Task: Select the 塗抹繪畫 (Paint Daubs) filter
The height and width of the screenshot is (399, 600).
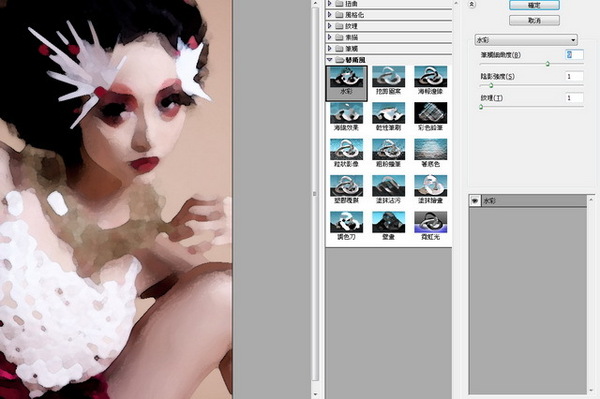Action: pos(430,189)
